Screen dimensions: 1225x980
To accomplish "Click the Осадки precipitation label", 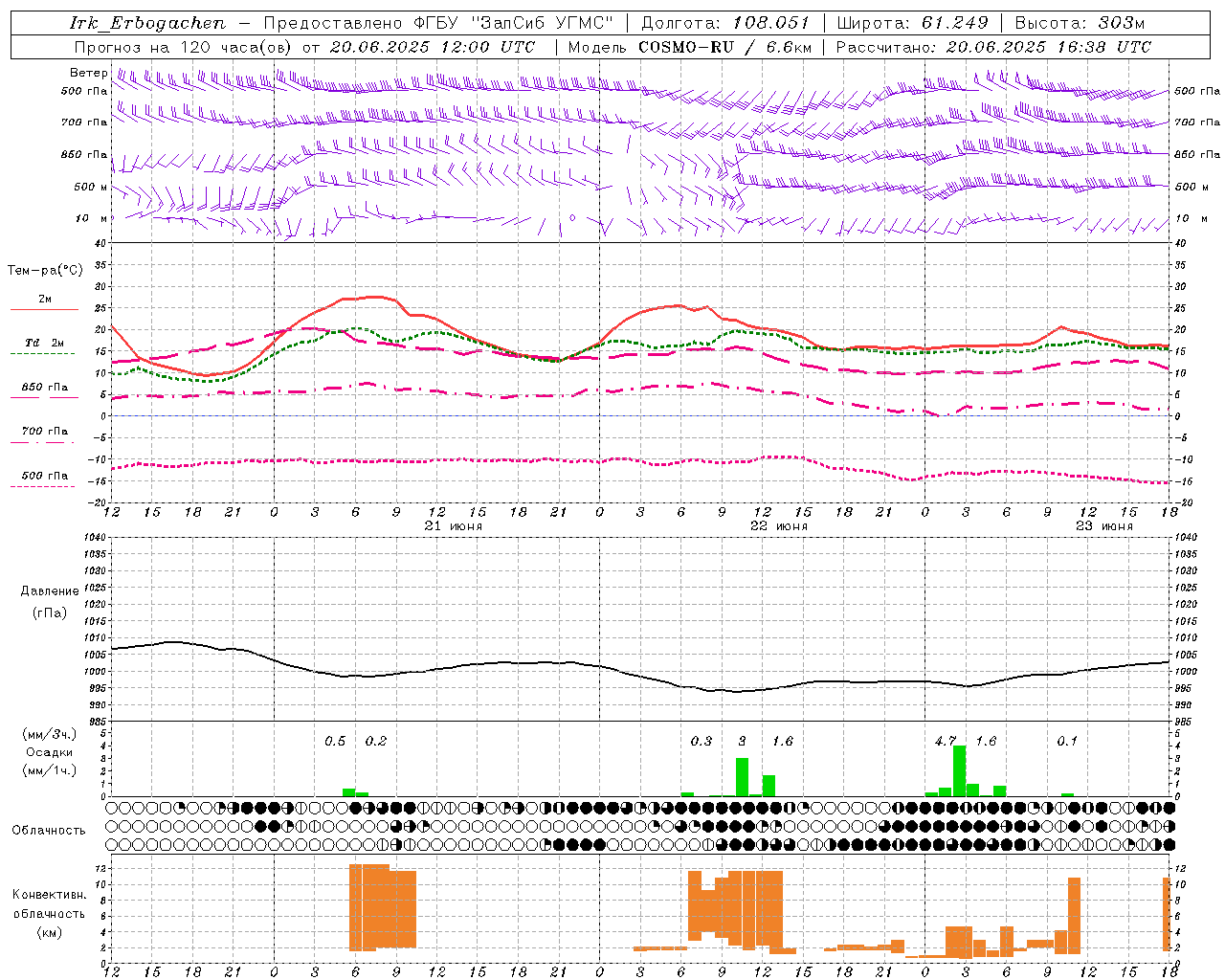I will 49,752.
